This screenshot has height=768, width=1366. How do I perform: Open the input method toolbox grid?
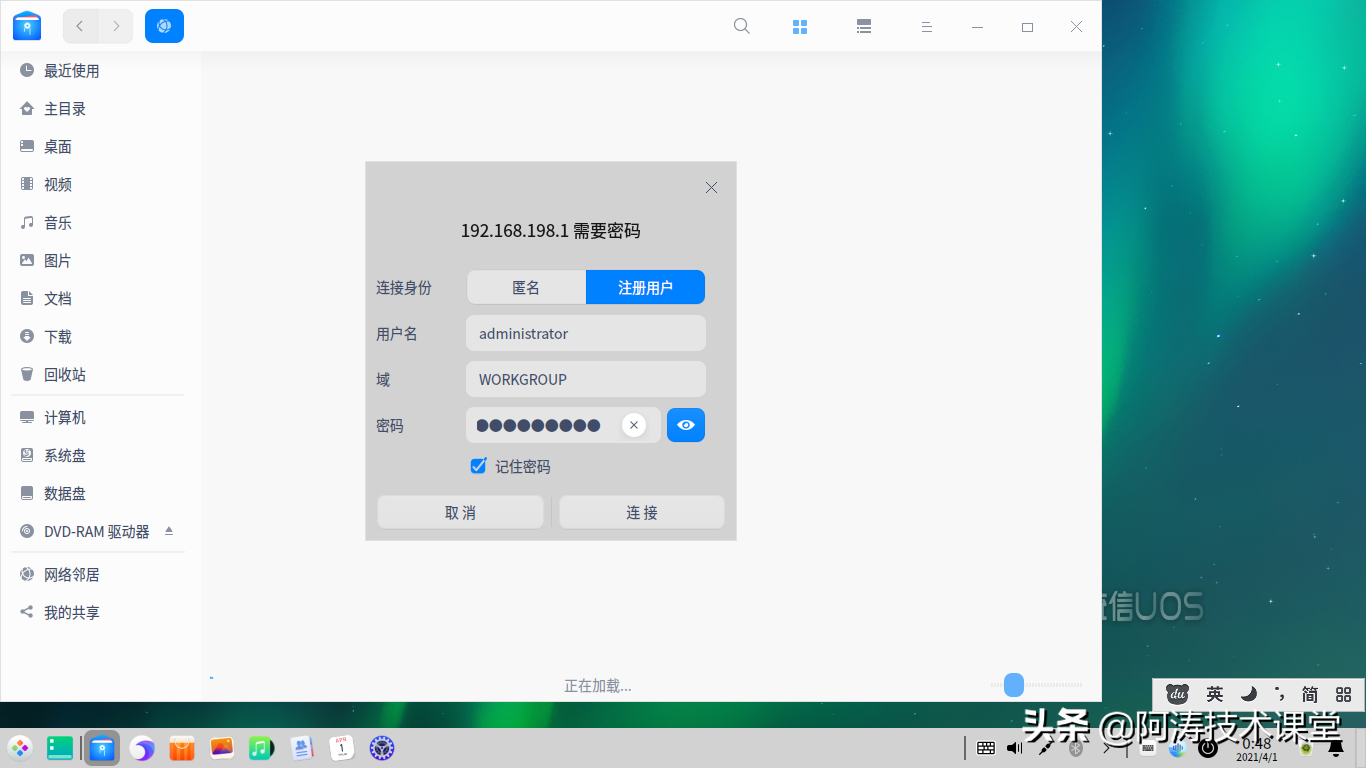(1343, 694)
